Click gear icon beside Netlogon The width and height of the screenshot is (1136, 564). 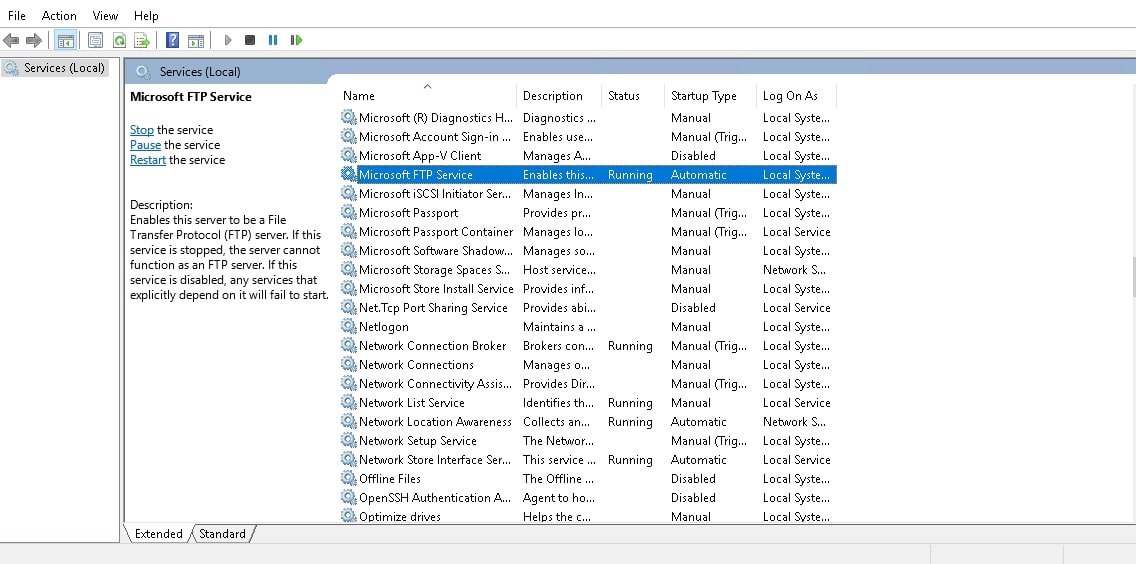[348, 327]
